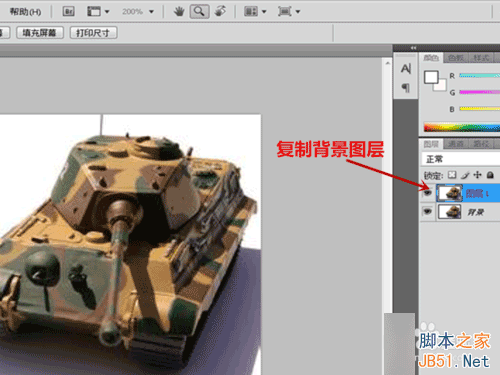Click the 打印尺寸 button
500x375 pixels.
click(93, 33)
